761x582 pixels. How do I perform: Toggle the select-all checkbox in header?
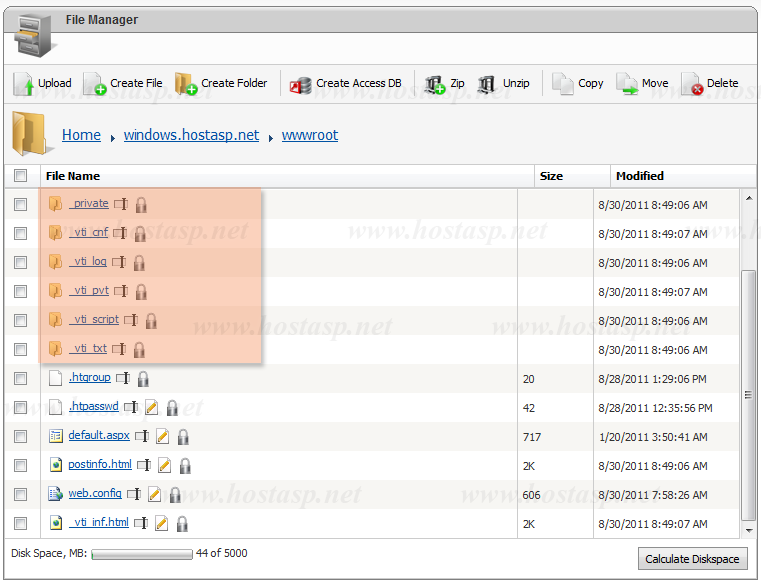coord(21,176)
